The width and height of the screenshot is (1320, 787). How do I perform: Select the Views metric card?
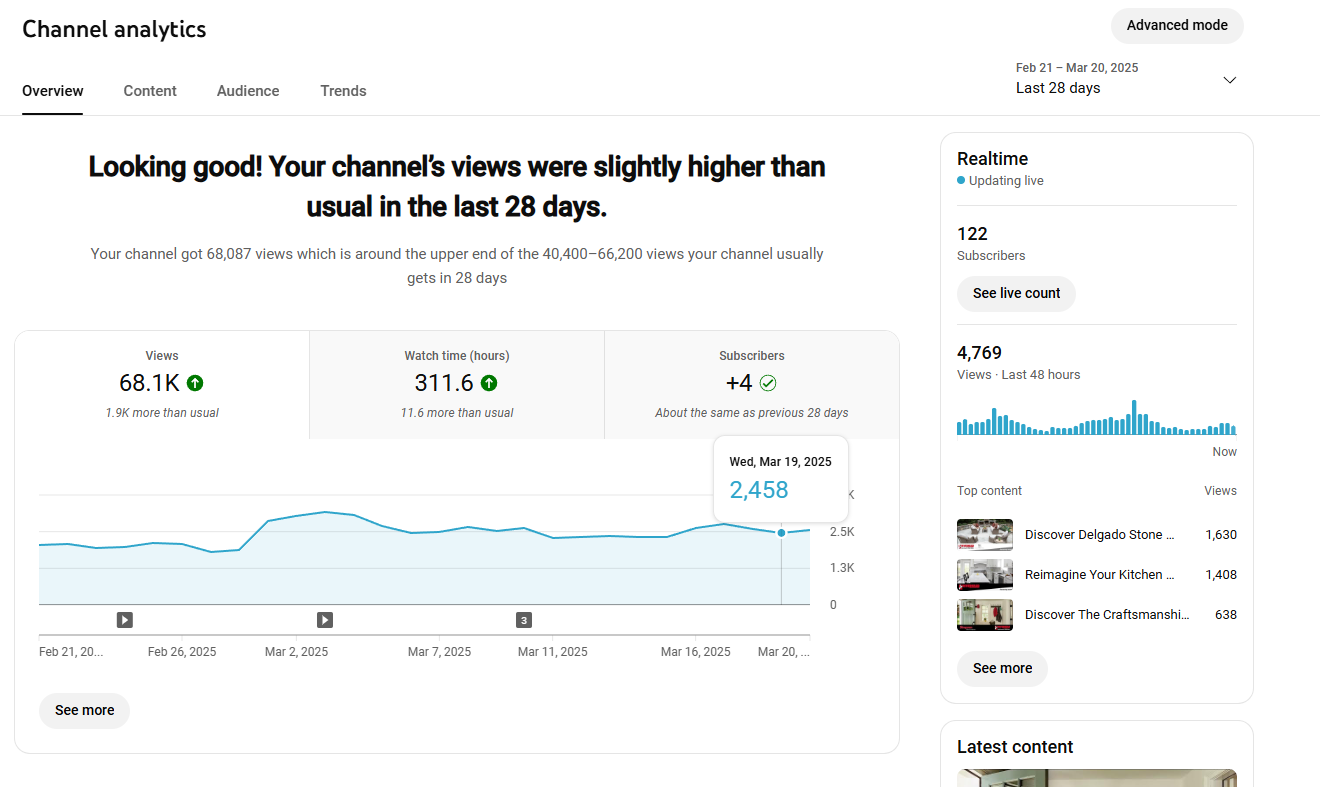(162, 385)
